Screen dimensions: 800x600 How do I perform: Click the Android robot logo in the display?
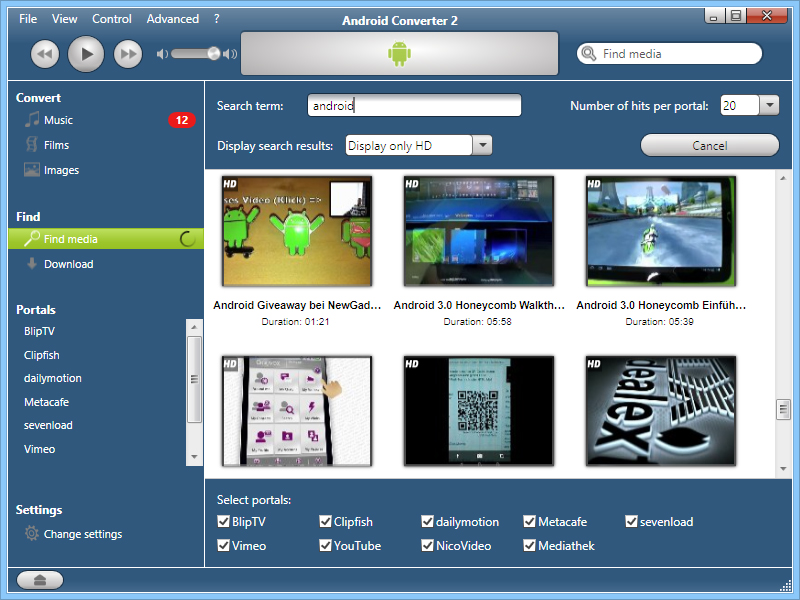tap(399, 54)
